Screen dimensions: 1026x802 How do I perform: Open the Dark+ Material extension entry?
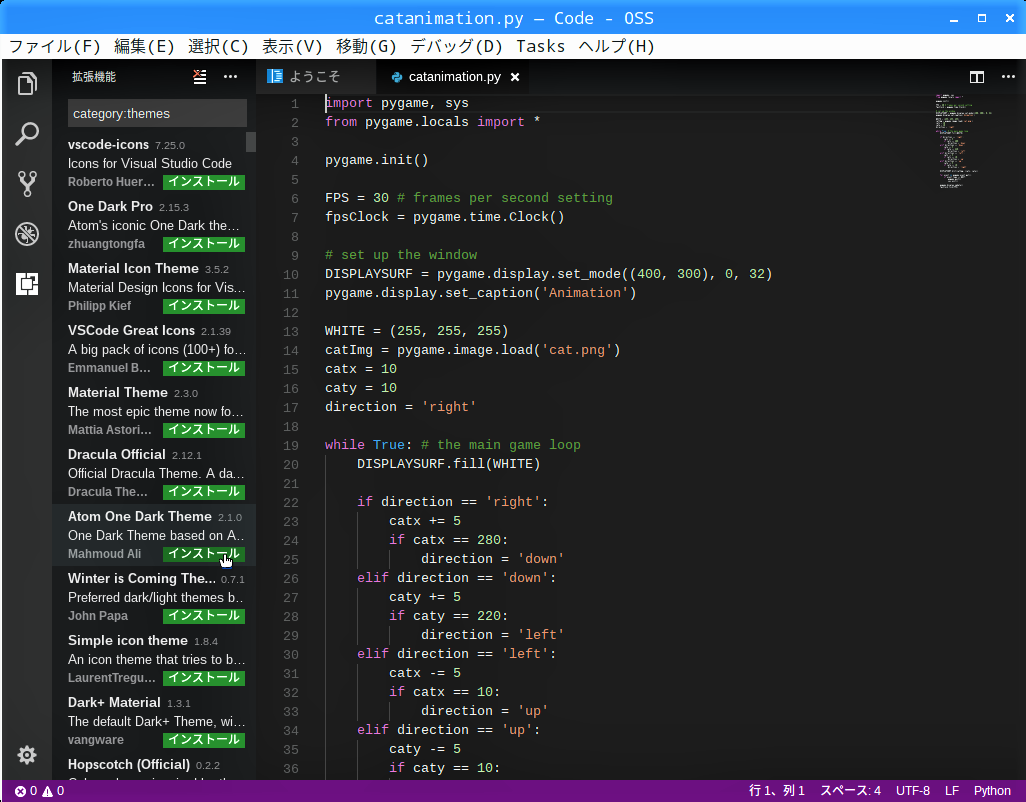pyautogui.click(x=154, y=721)
